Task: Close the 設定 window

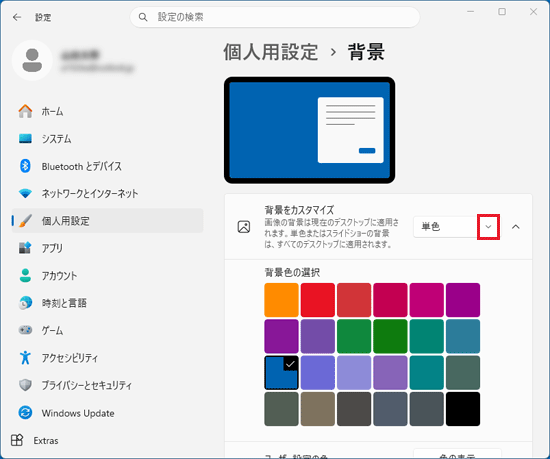Action: (533, 12)
